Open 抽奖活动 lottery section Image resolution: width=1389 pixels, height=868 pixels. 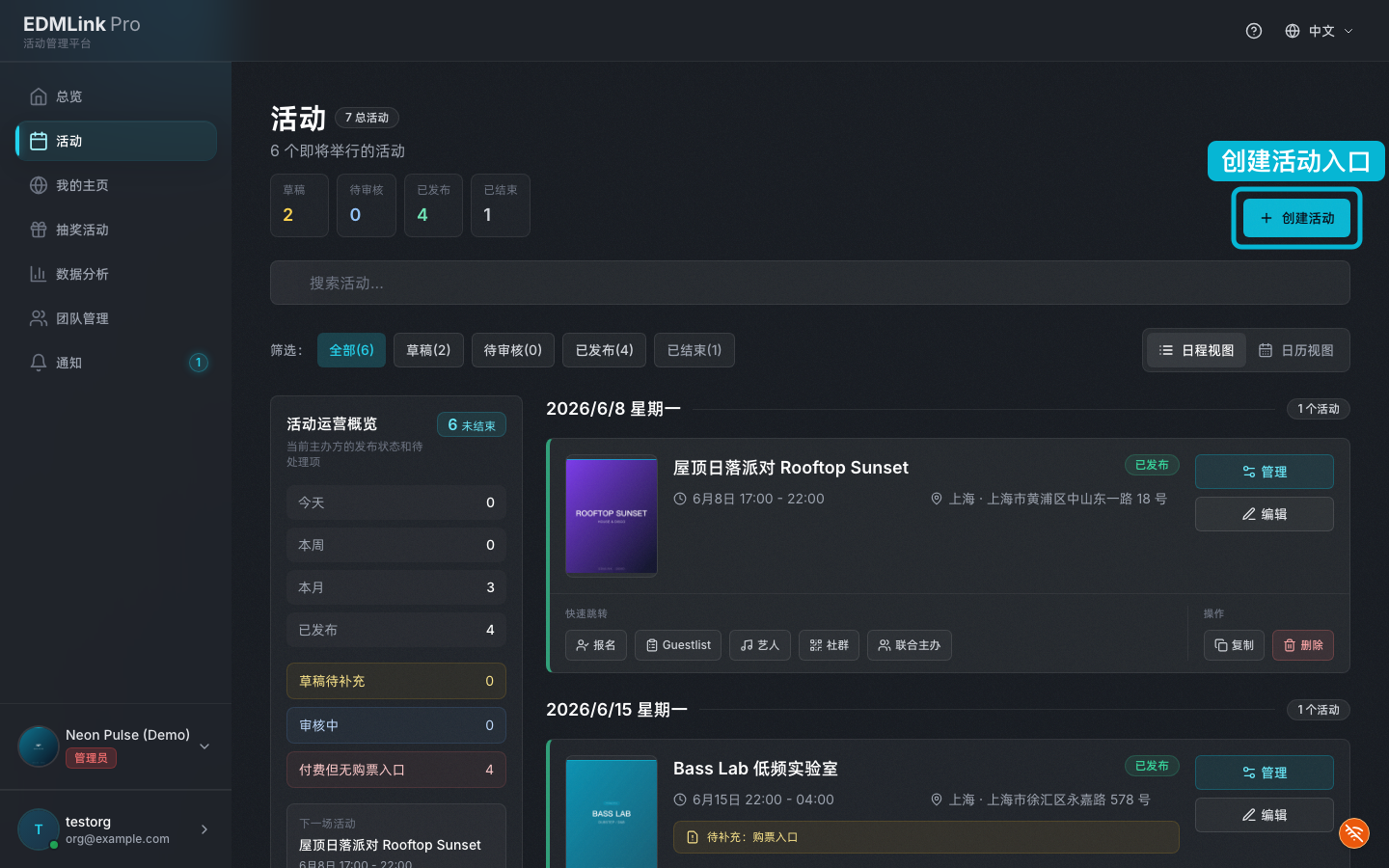pos(116,230)
